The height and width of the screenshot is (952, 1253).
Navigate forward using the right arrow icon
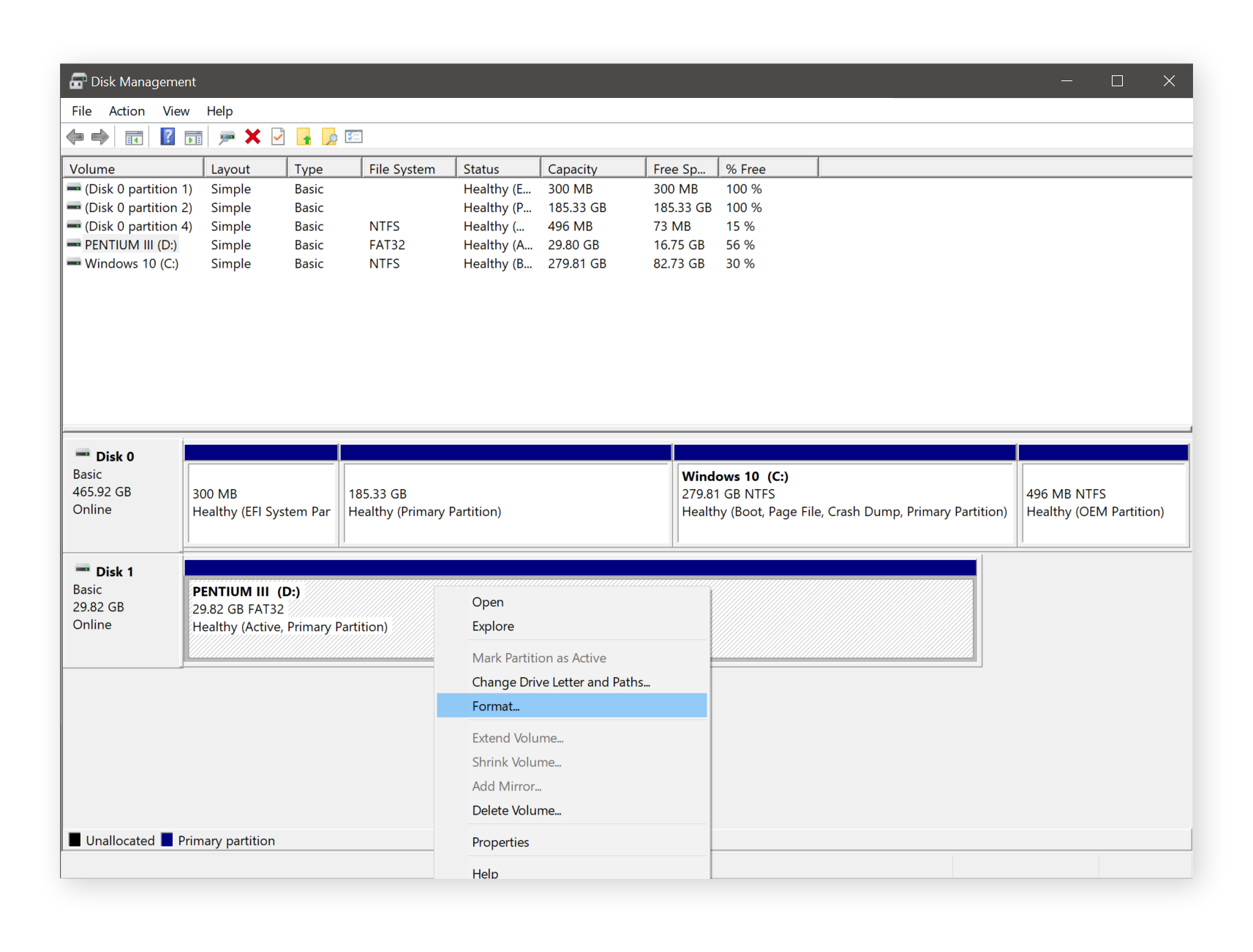[x=100, y=137]
